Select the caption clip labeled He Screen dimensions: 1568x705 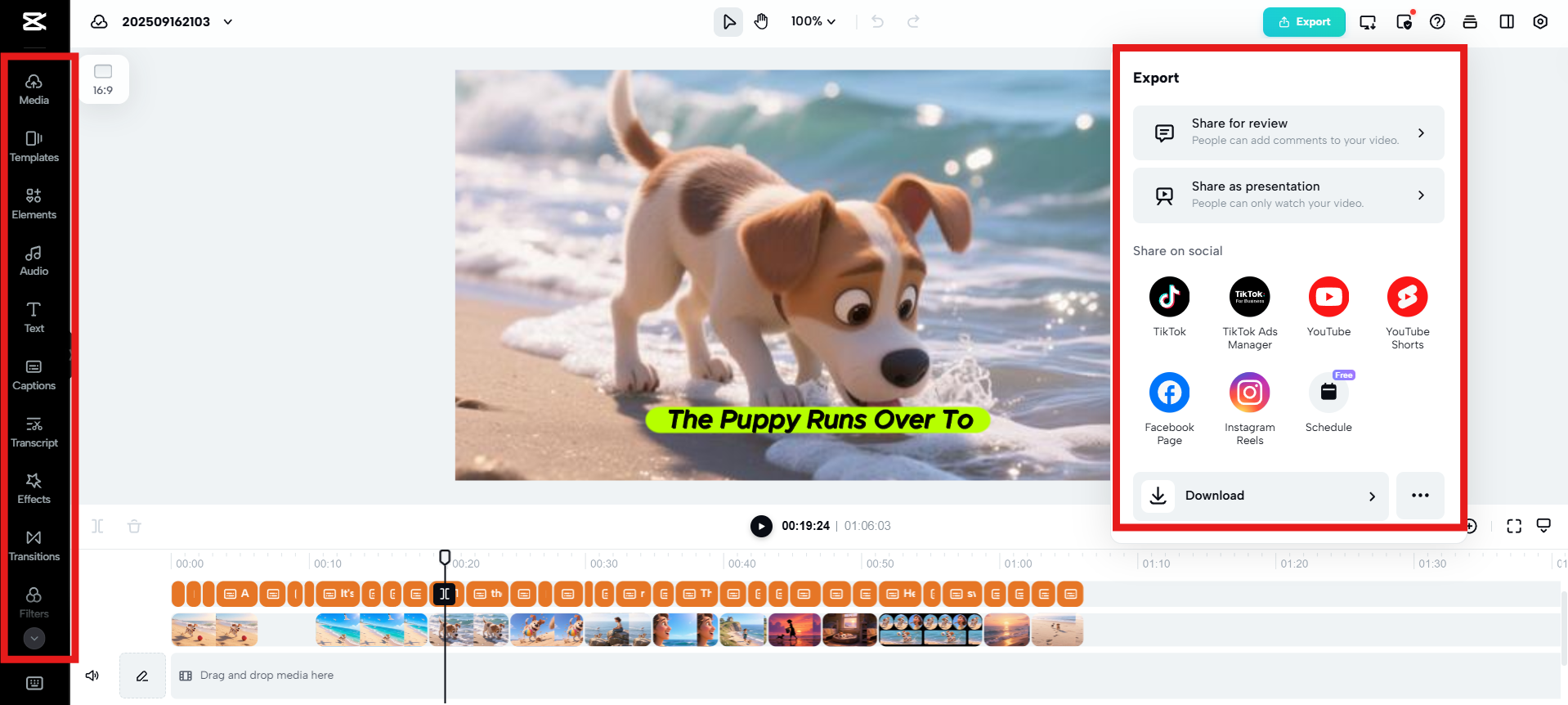901,594
